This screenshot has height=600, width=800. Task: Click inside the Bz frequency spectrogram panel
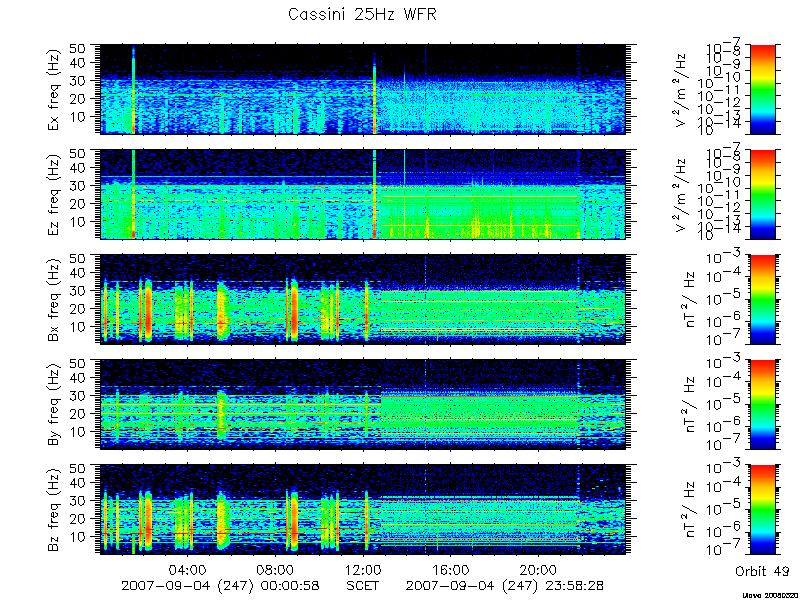tap(362, 509)
